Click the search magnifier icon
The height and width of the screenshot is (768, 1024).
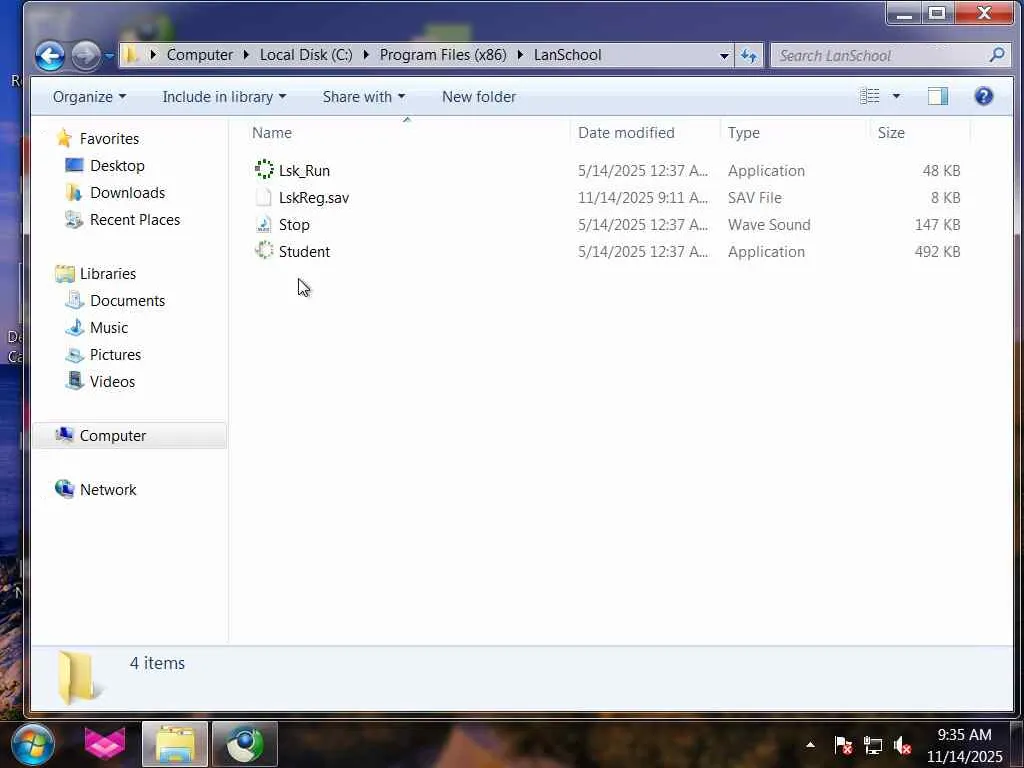[997, 55]
